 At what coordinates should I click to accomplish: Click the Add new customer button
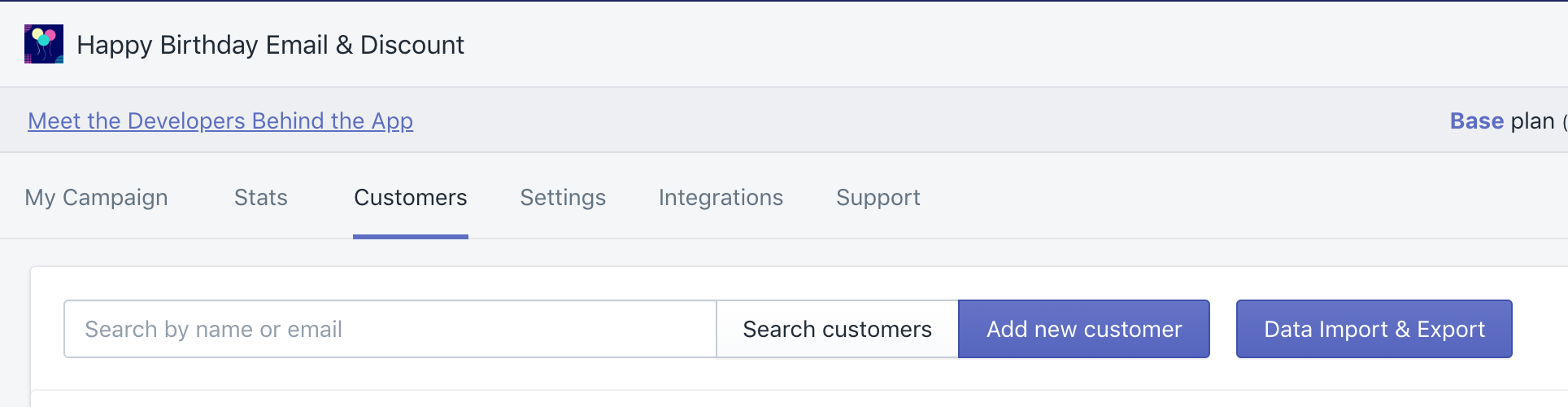[x=1084, y=329]
